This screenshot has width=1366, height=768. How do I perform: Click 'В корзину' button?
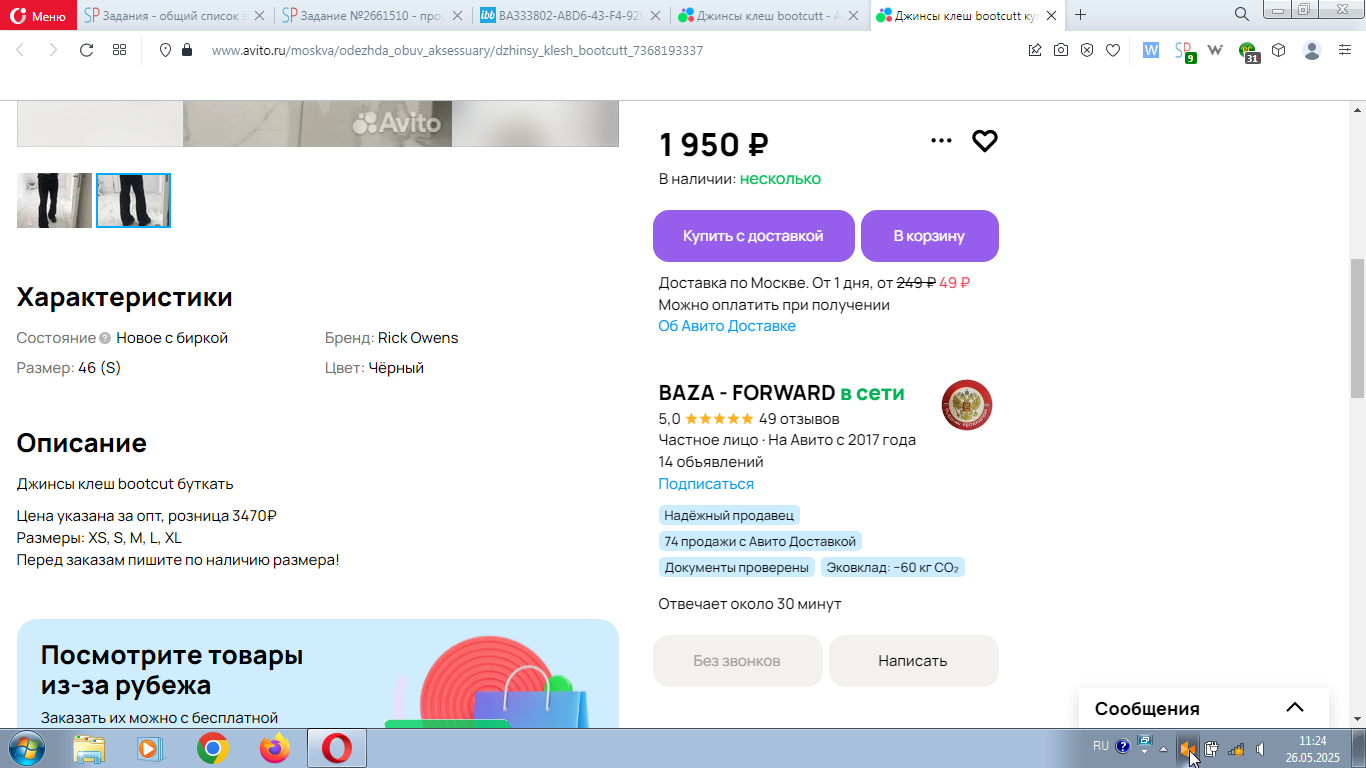(929, 236)
